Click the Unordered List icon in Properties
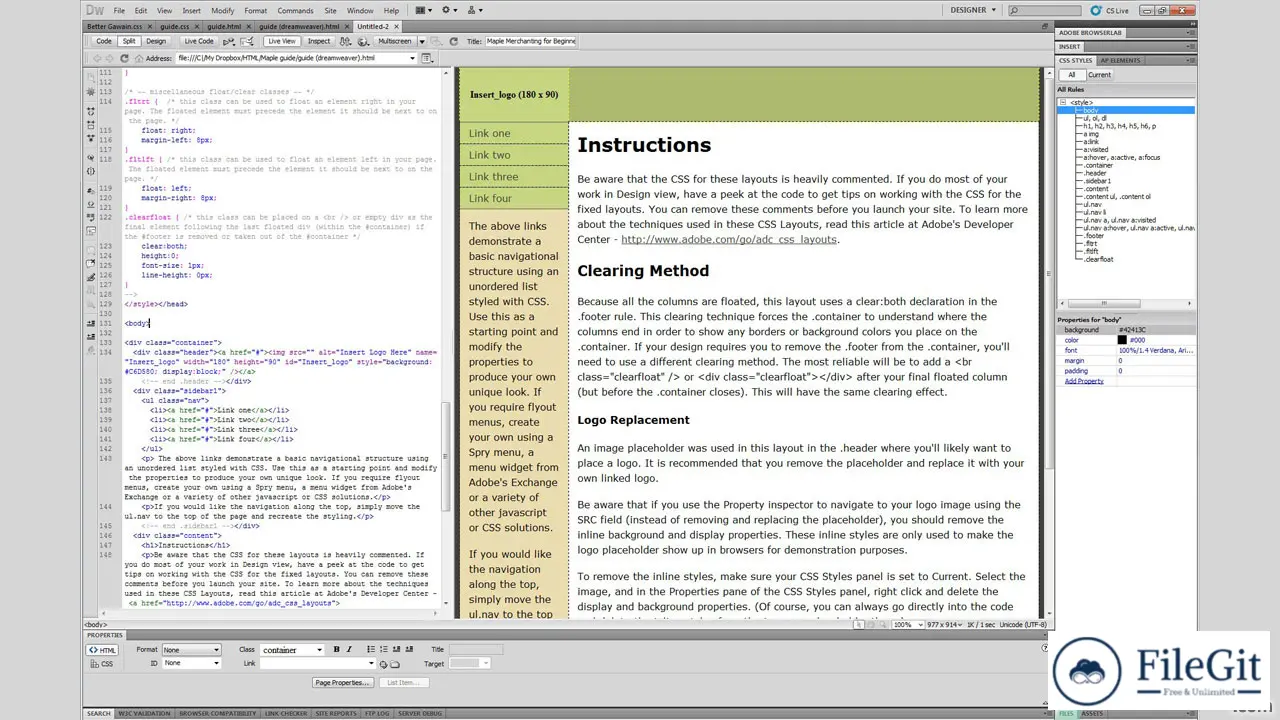Image resolution: width=1280 pixels, height=720 pixels. pyautogui.click(x=371, y=649)
